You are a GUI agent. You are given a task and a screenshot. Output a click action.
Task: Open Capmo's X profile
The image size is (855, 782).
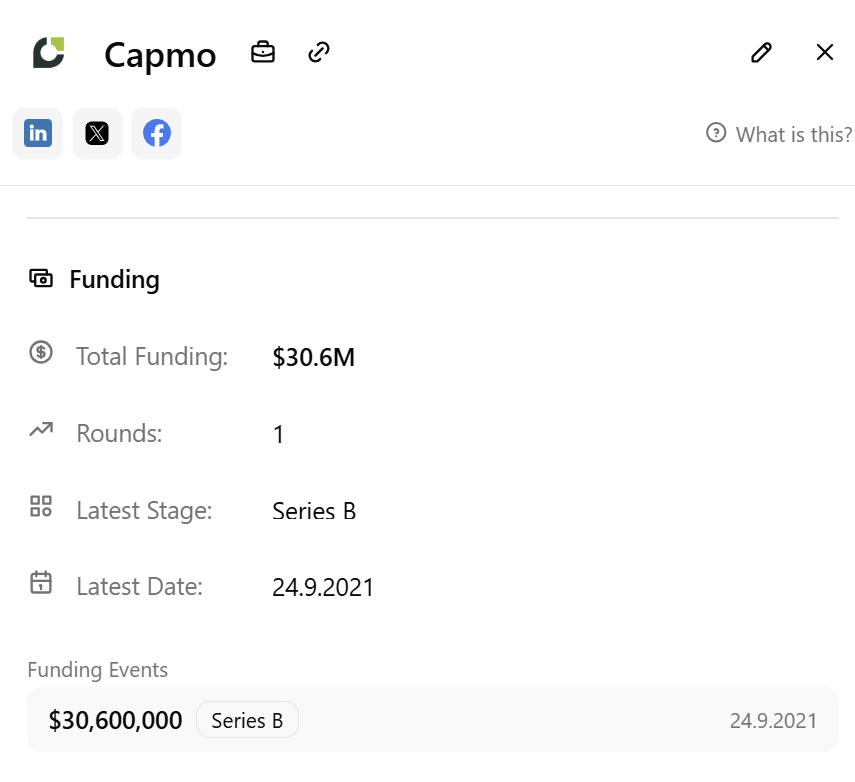pos(97,132)
